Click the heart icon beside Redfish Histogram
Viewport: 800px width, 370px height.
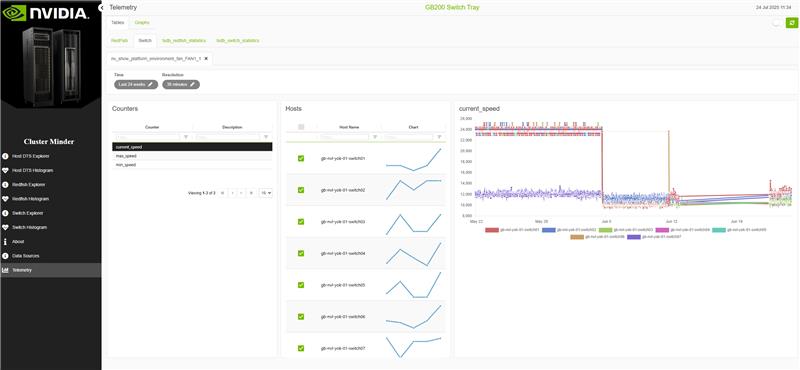5,199
